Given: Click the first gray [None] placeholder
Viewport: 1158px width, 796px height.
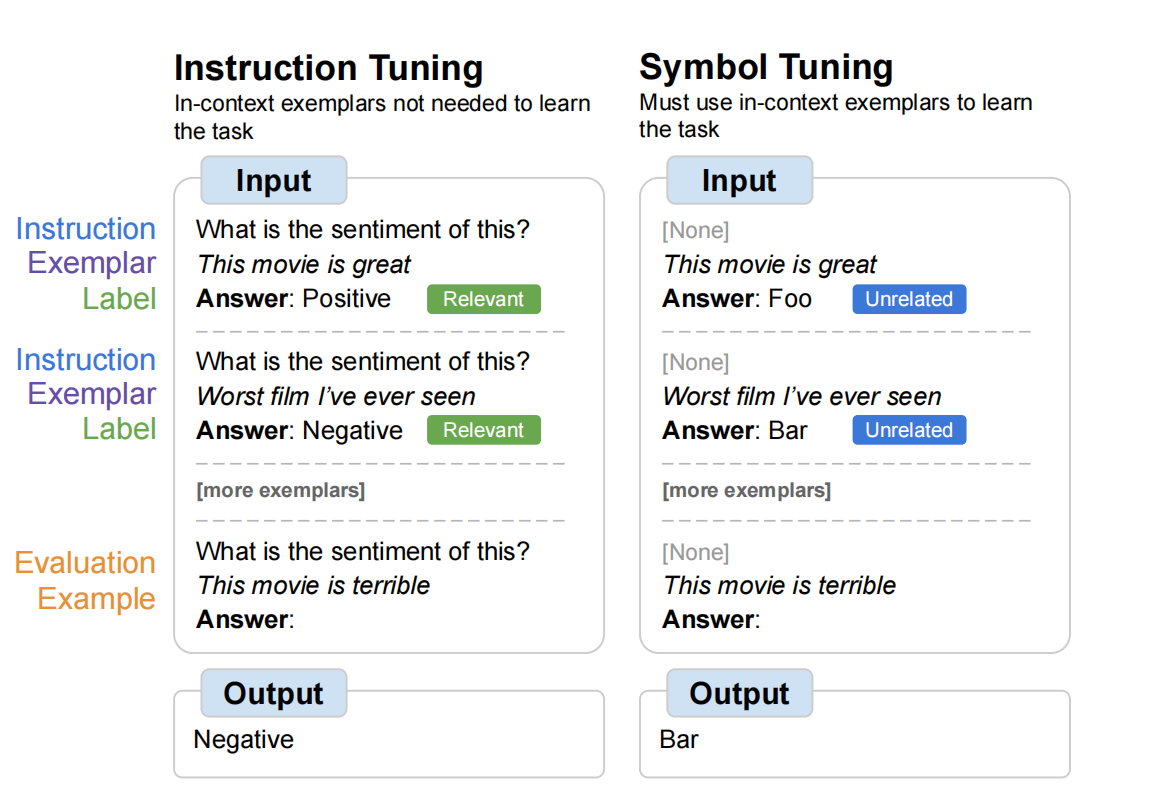Looking at the screenshot, I should [696, 230].
